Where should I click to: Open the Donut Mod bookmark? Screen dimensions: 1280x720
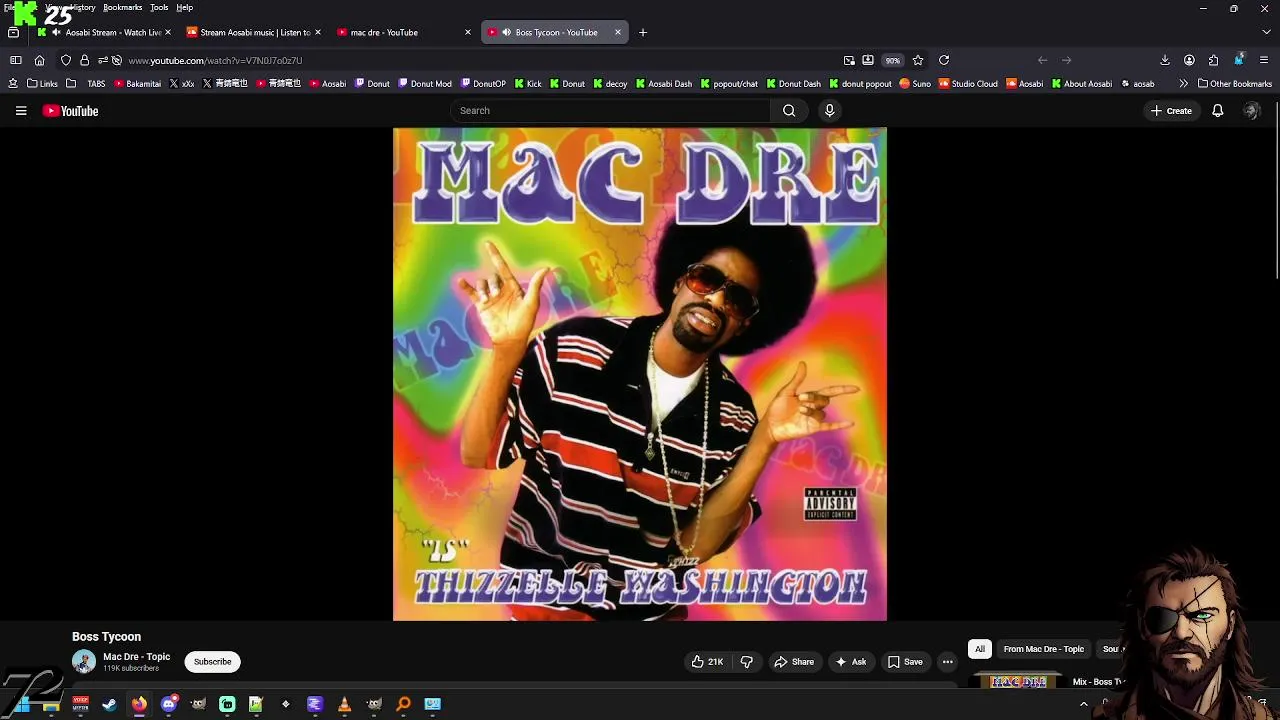[x=424, y=84]
